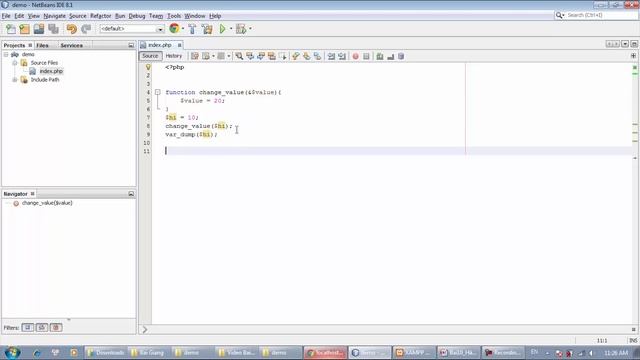Toggle second Navigator filter button

(x=42, y=327)
